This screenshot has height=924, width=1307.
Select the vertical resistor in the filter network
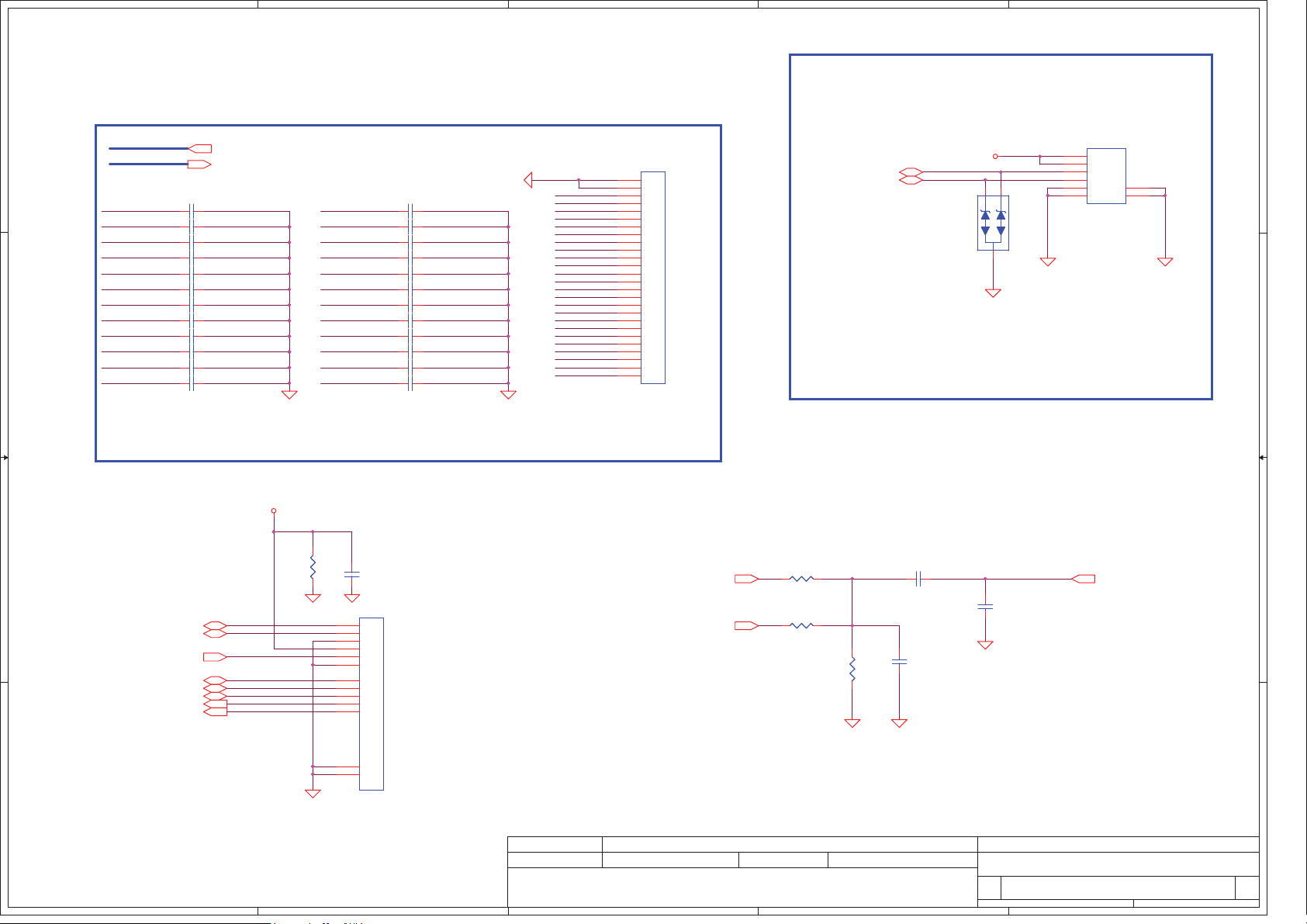(852, 669)
